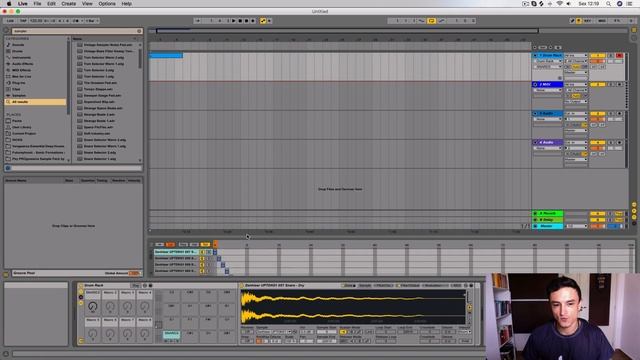Toggle the metronome in control bar
Screen dimensions: 640x360
76,21
